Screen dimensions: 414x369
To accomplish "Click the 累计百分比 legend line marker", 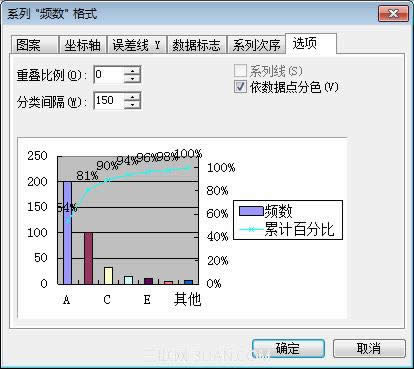I will (x=252, y=230).
